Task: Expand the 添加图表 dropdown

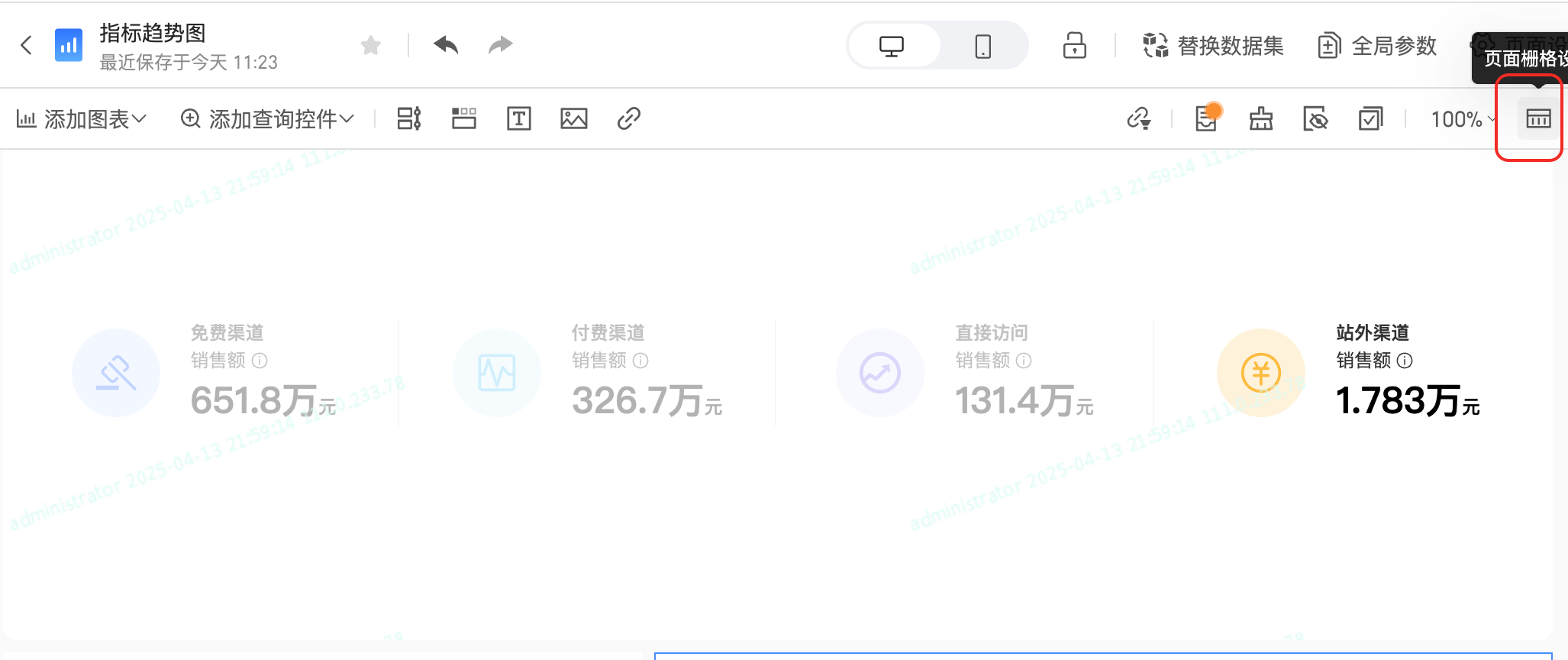Action: pos(81,119)
